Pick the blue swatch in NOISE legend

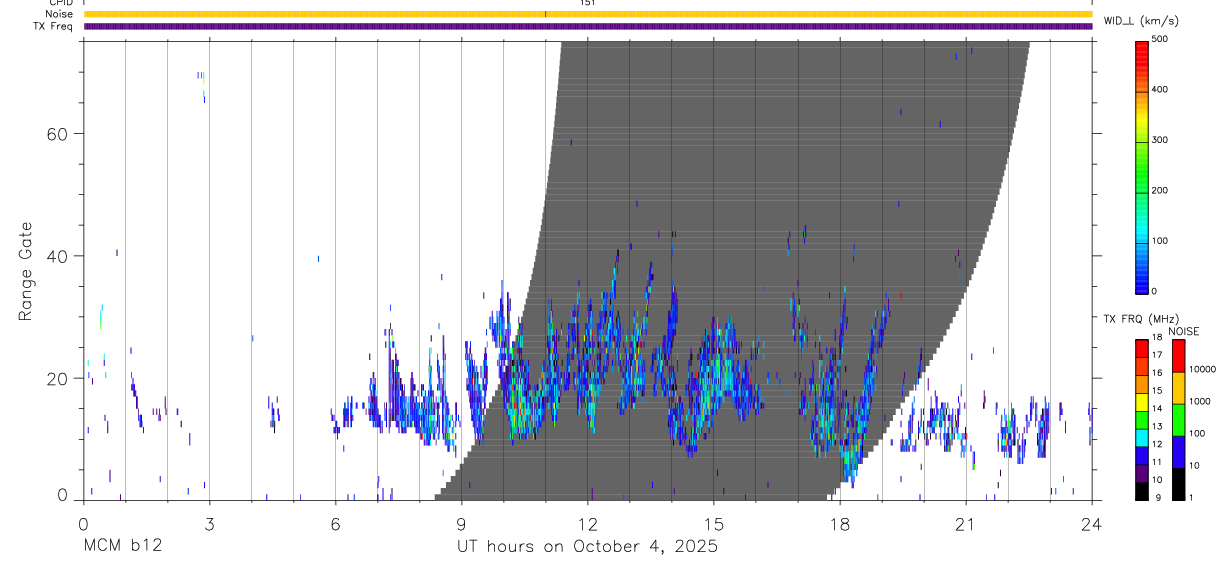1178,452
